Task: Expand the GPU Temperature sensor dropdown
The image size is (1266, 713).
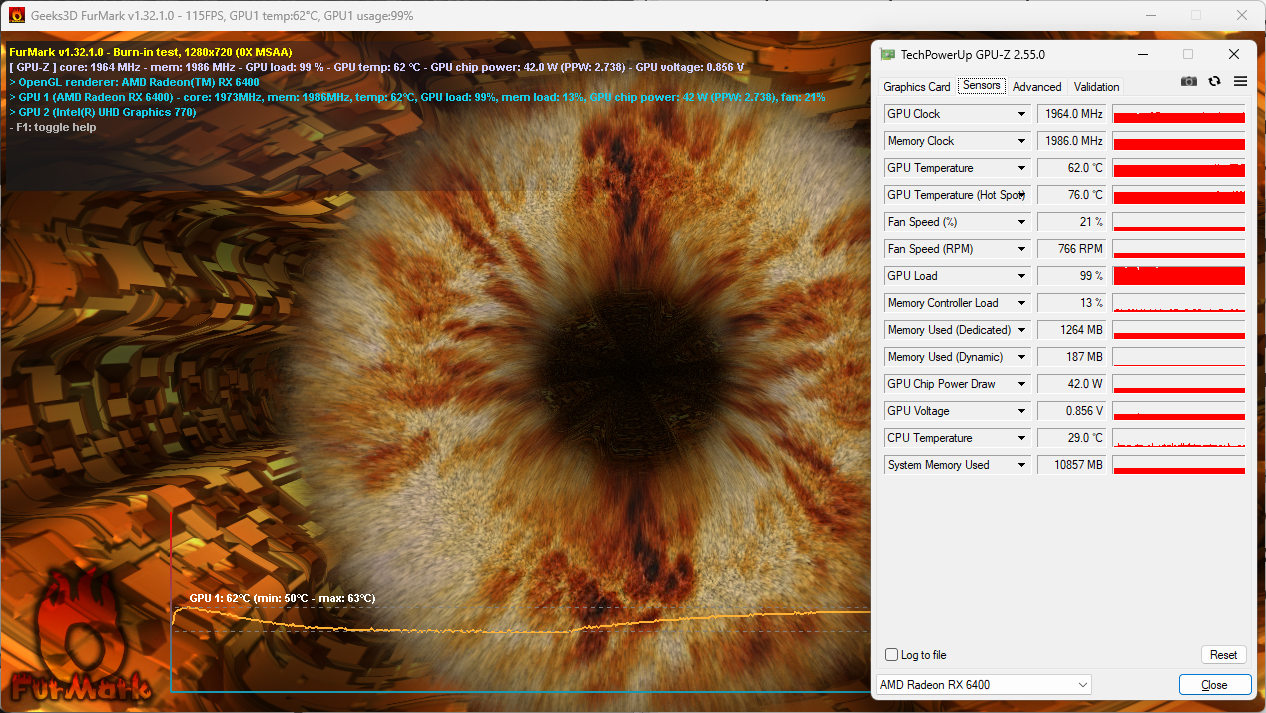Action: click(1021, 168)
